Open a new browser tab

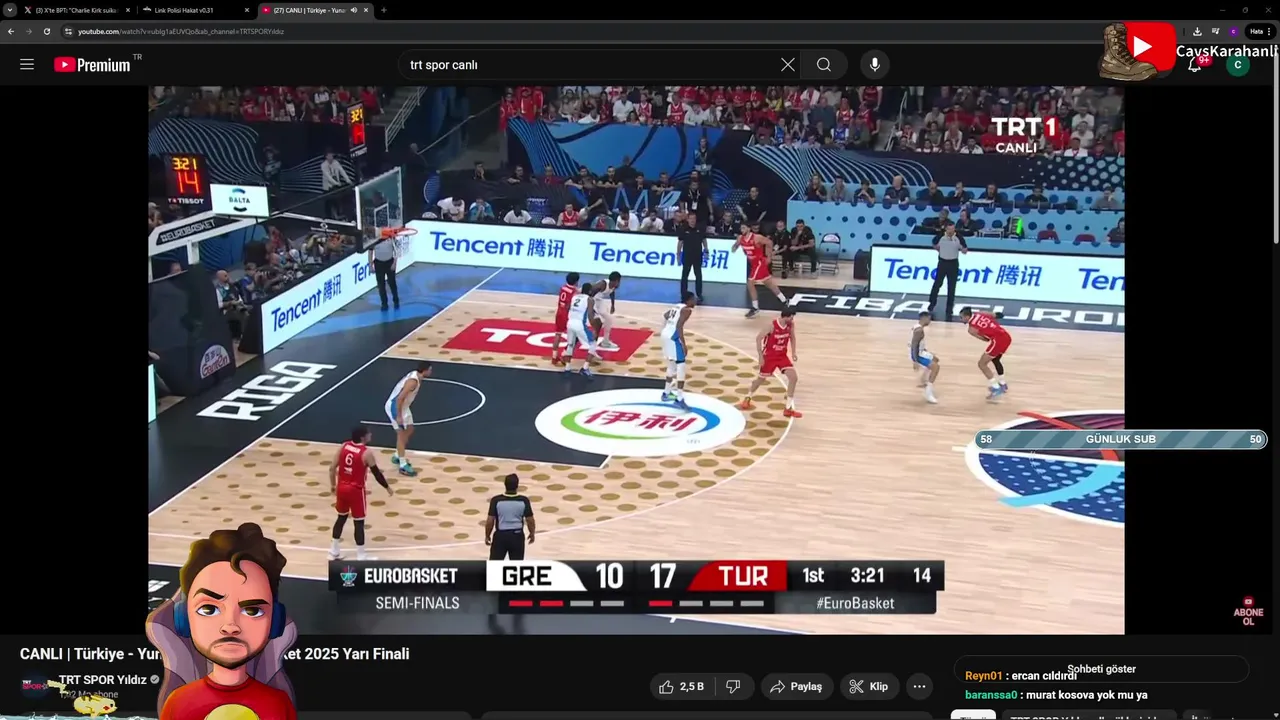point(383,10)
